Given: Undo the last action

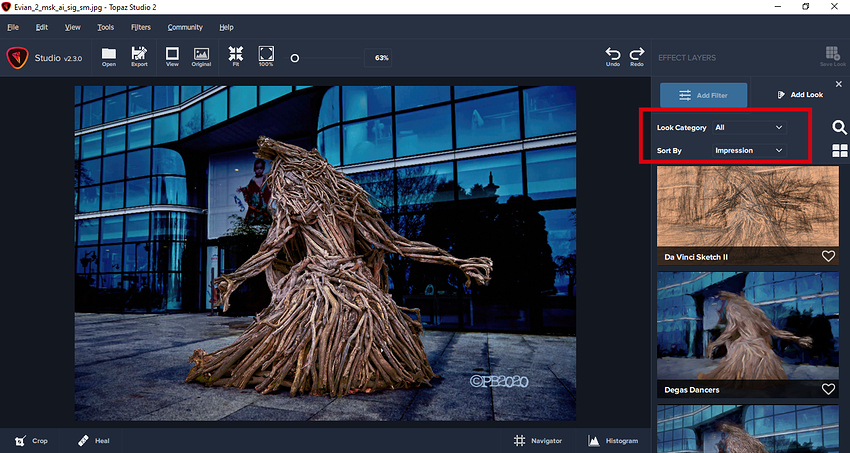Looking at the screenshot, I should pos(613,56).
